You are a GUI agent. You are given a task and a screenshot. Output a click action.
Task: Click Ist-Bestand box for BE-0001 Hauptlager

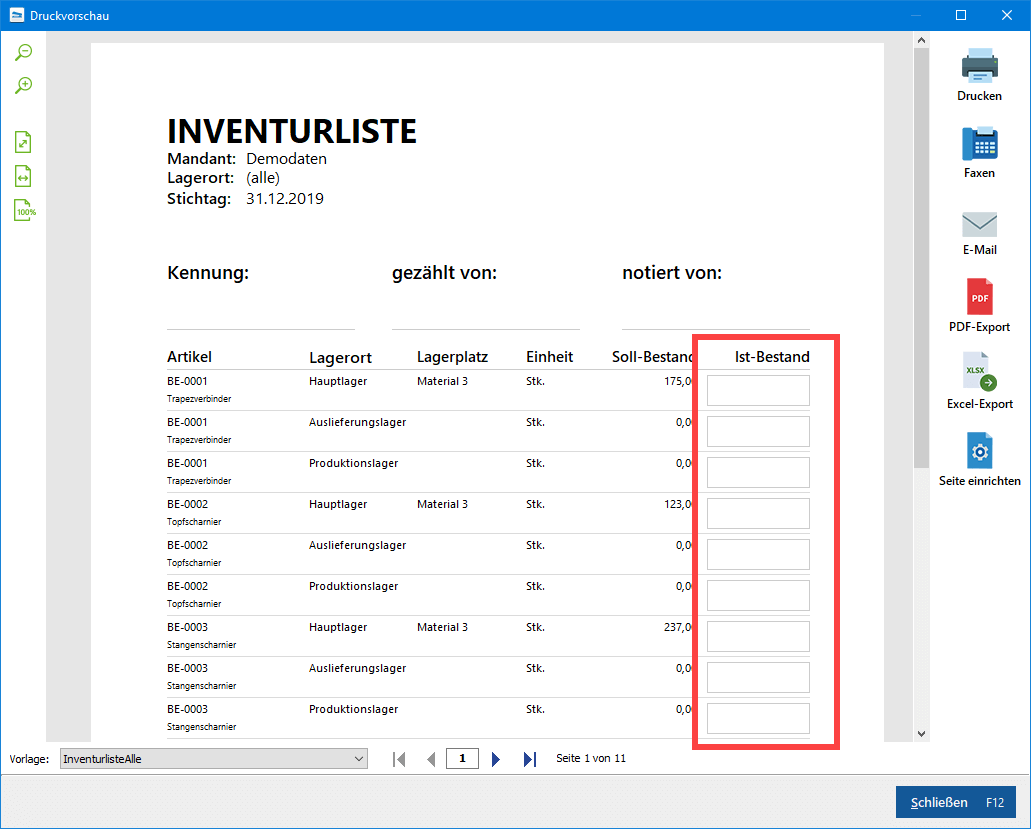tap(758, 391)
